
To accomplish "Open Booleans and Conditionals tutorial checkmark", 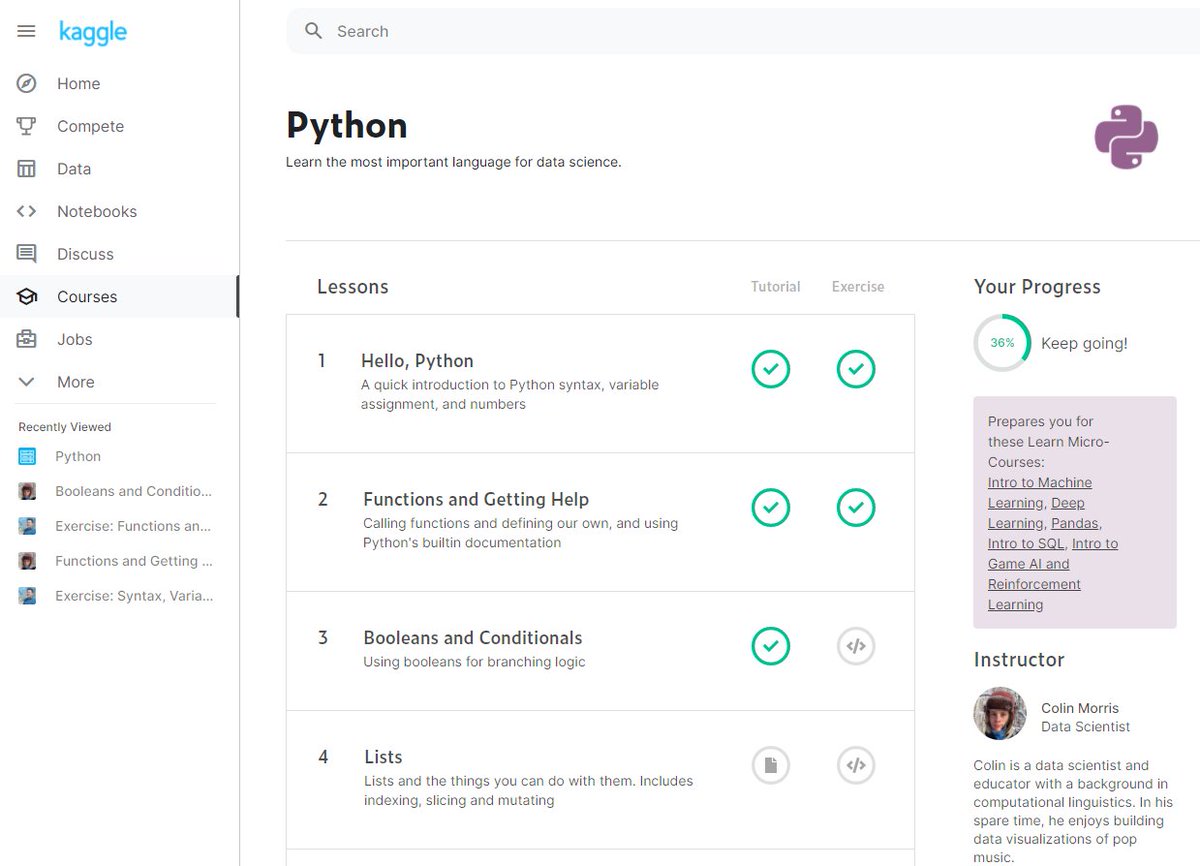I will (770, 646).
